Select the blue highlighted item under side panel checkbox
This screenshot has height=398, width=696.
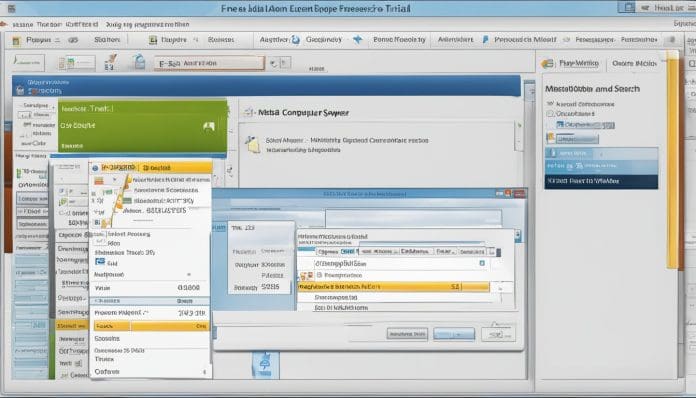(x=585, y=125)
